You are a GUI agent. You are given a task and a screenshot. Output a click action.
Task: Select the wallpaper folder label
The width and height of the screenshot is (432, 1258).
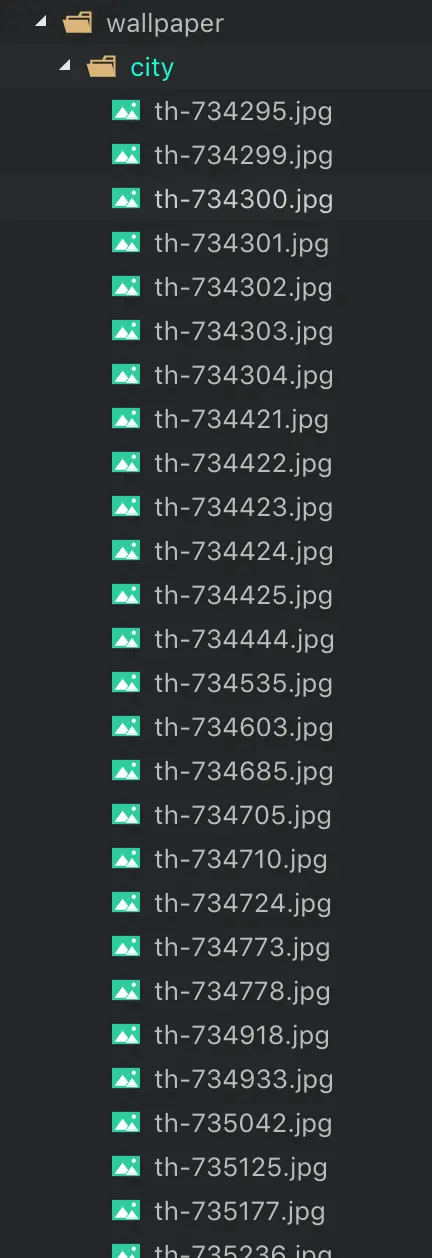click(x=165, y=23)
